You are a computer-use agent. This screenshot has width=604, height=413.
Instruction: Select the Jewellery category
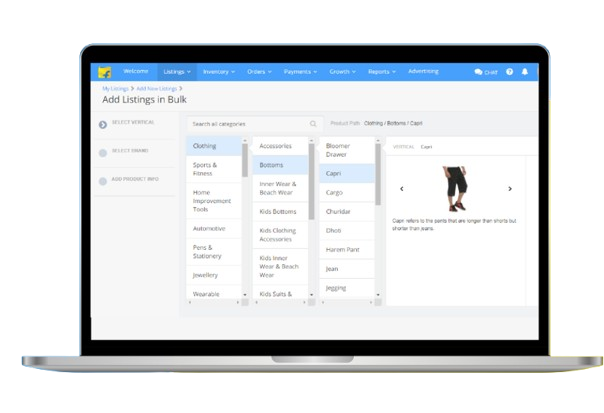coord(214,275)
